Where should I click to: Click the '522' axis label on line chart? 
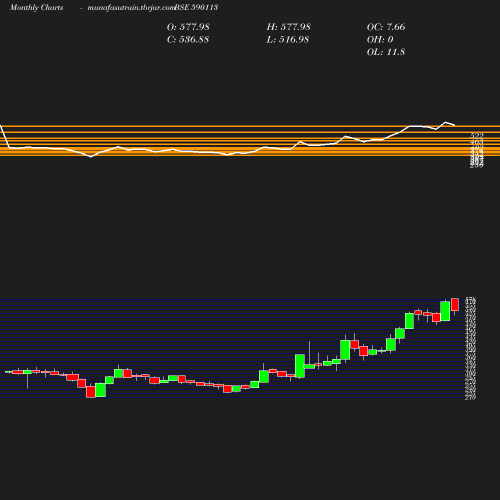tap(477, 136)
